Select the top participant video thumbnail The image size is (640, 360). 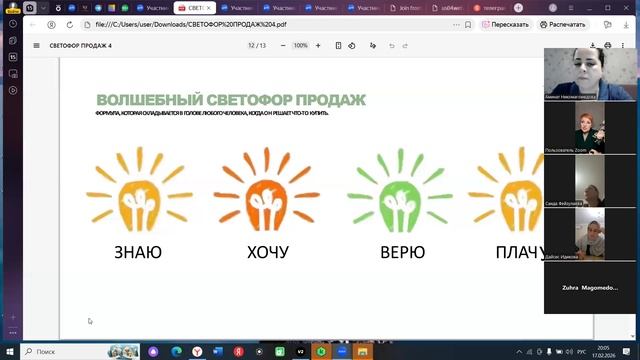click(590, 74)
